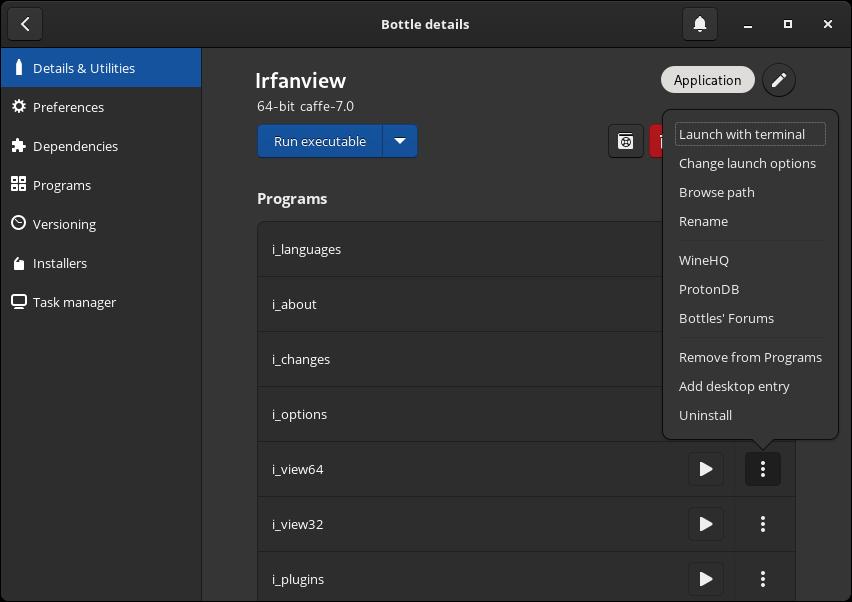Click the Programs section heading
852x602 pixels.
pos(292,199)
